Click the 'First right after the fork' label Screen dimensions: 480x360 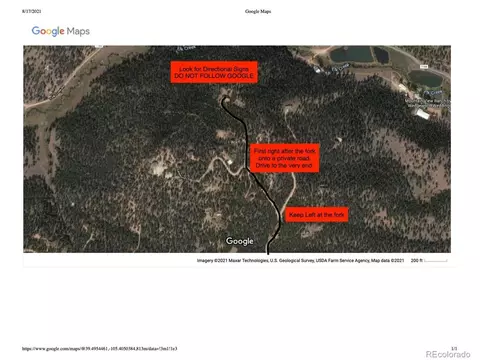coord(284,158)
